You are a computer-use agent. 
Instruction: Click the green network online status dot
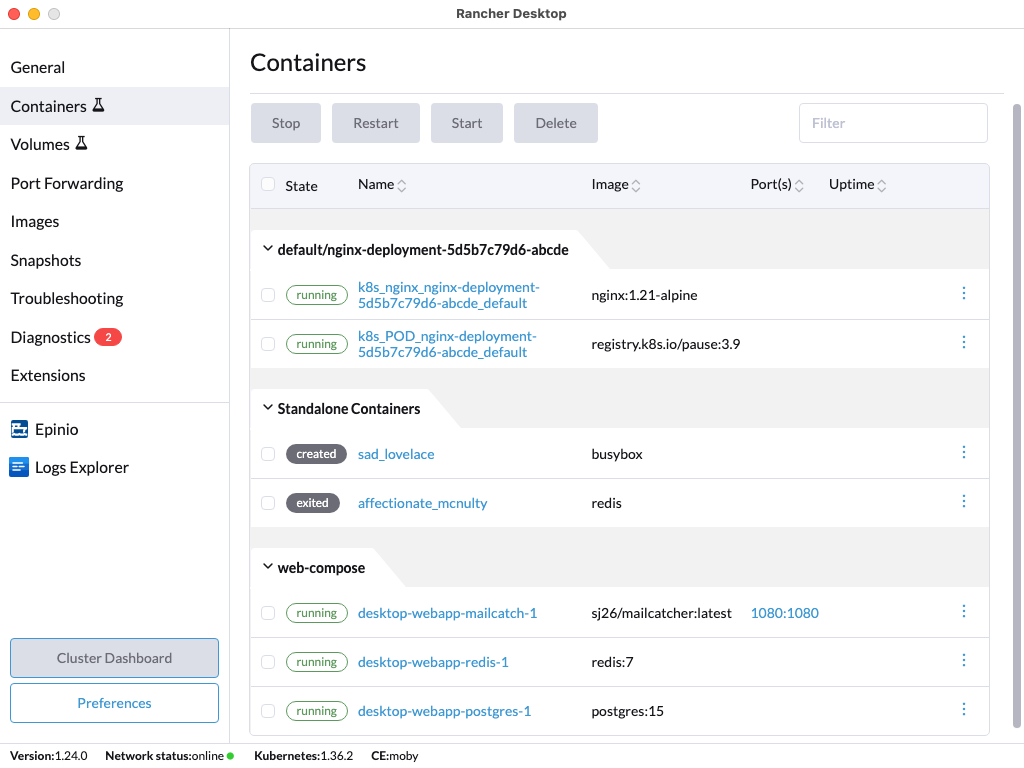[230, 756]
